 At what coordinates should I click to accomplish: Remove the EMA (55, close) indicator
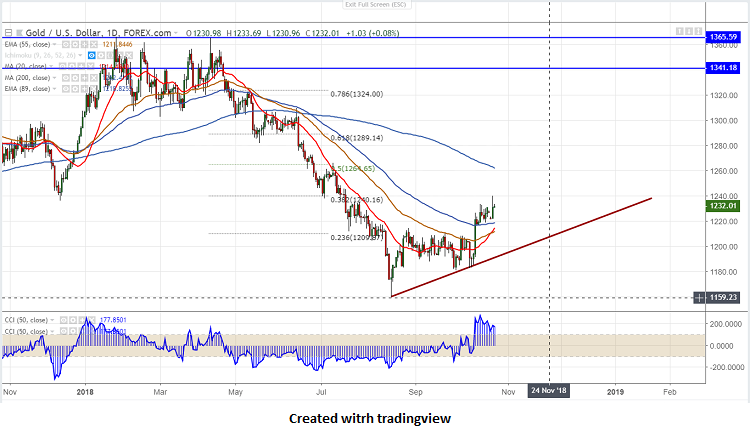(x=93, y=45)
